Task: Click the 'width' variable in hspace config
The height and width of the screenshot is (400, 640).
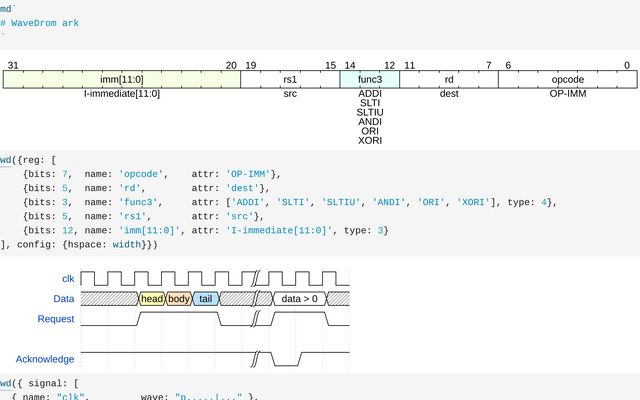Action: pos(127,244)
